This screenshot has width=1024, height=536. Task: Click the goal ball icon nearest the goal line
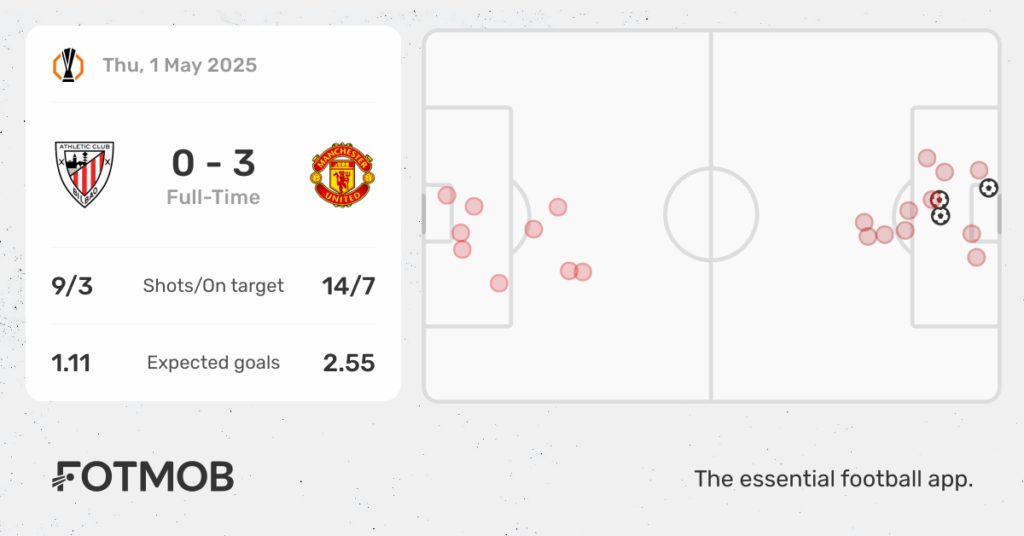click(x=989, y=188)
